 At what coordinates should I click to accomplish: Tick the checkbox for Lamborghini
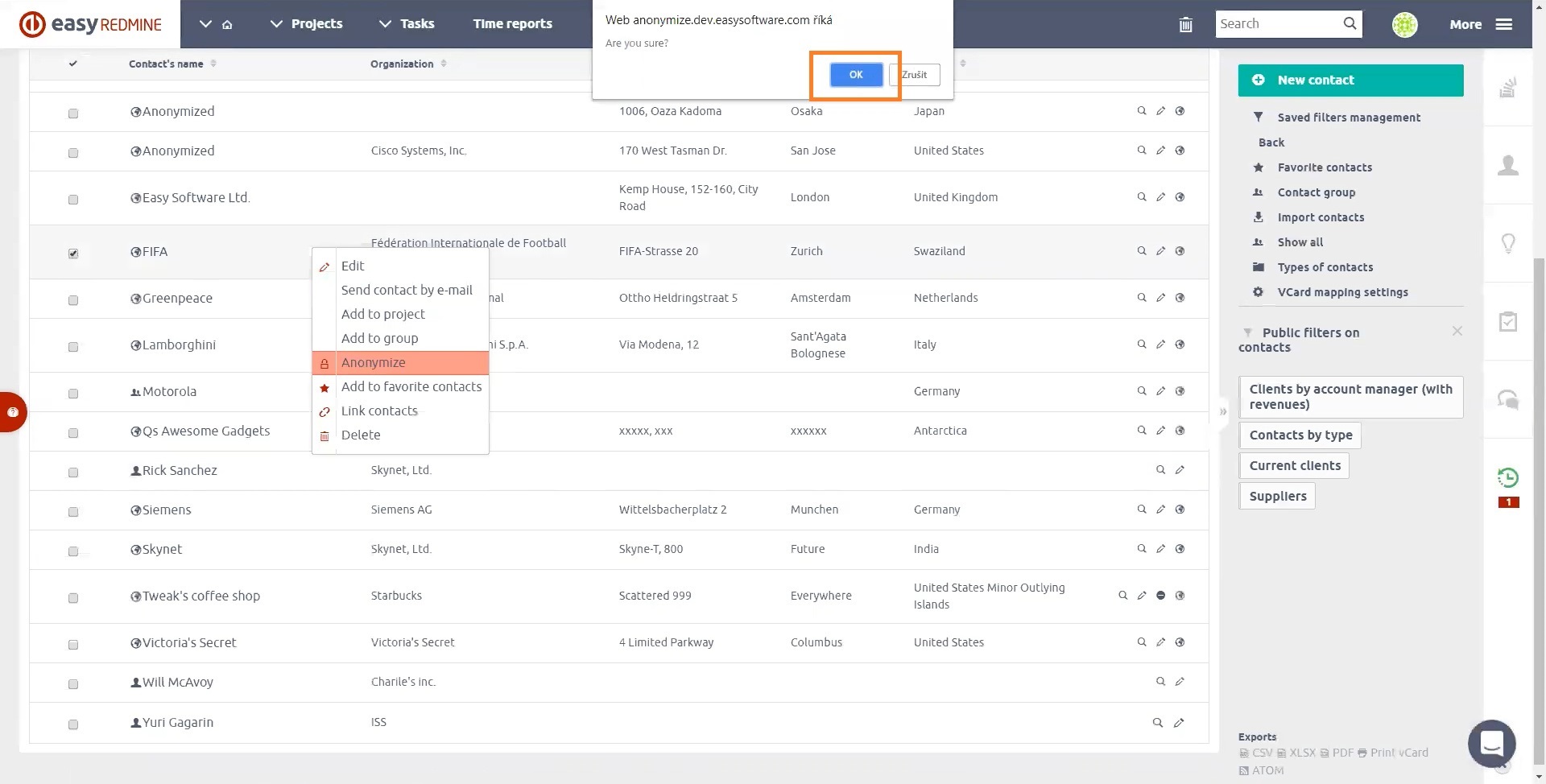tap(73, 347)
